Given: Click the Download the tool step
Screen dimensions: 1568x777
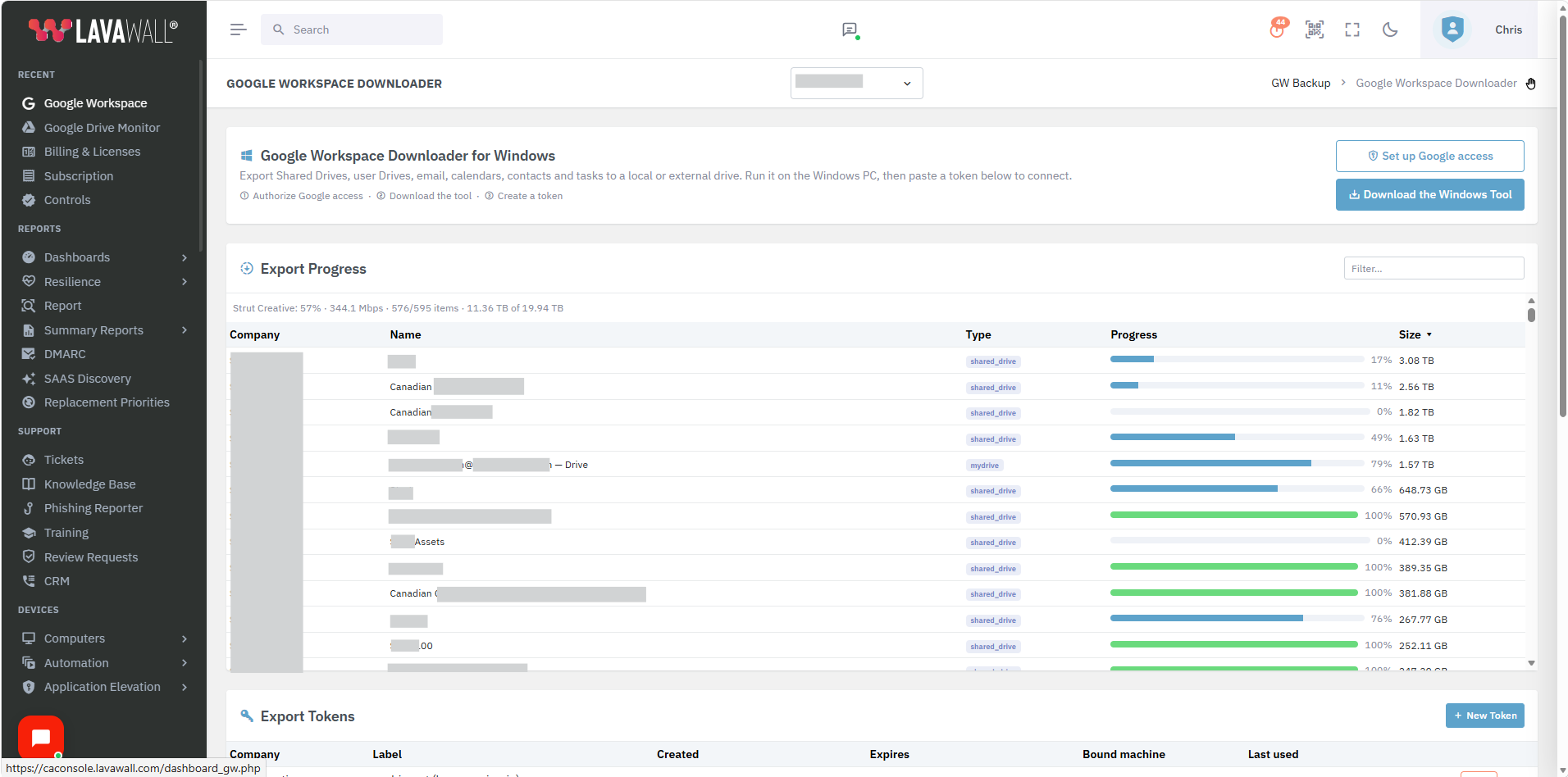Looking at the screenshot, I should coord(424,196).
